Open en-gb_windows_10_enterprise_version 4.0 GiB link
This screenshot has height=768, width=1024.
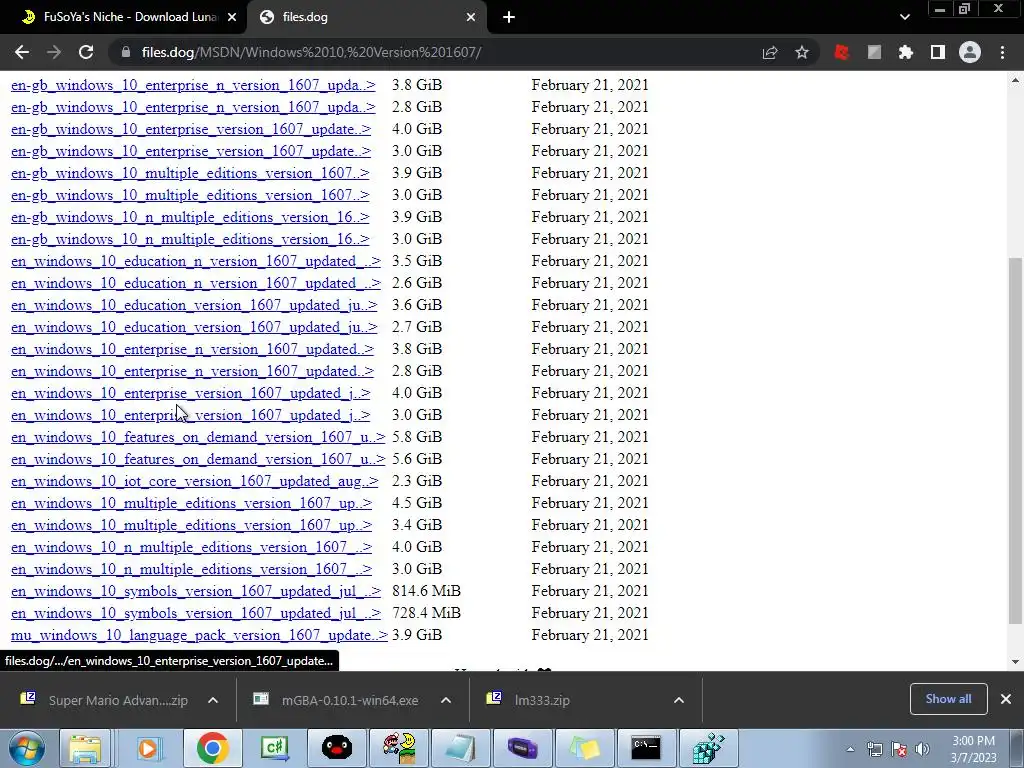[191, 129]
